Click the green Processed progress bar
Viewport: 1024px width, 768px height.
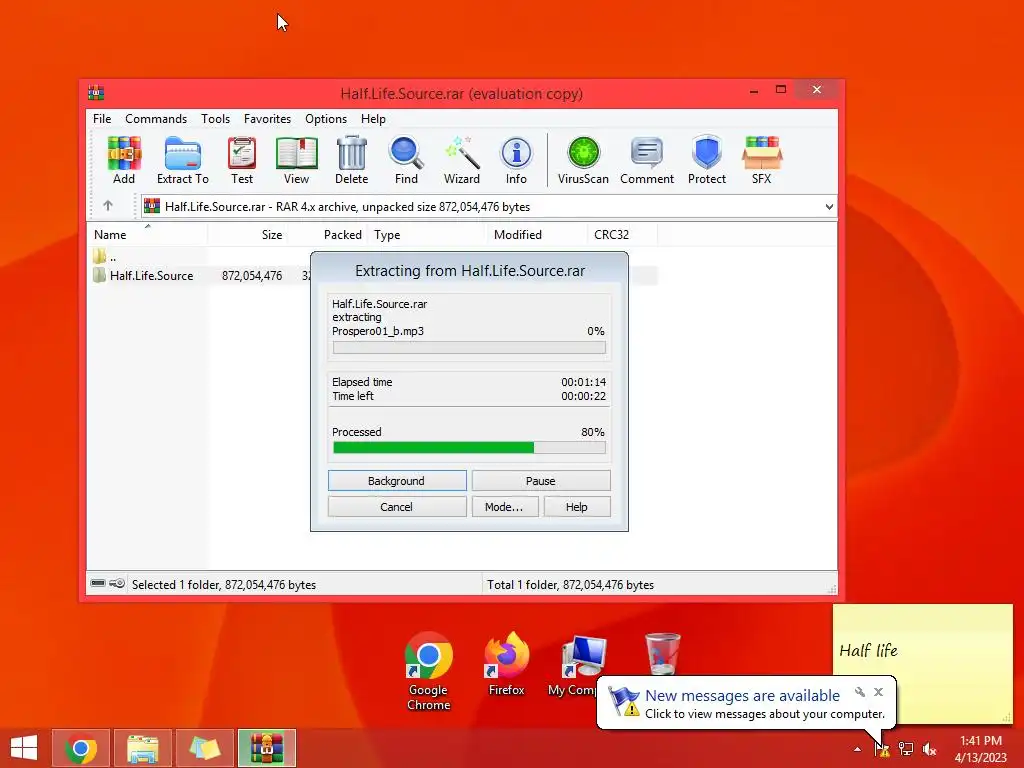(x=469, y=447)
